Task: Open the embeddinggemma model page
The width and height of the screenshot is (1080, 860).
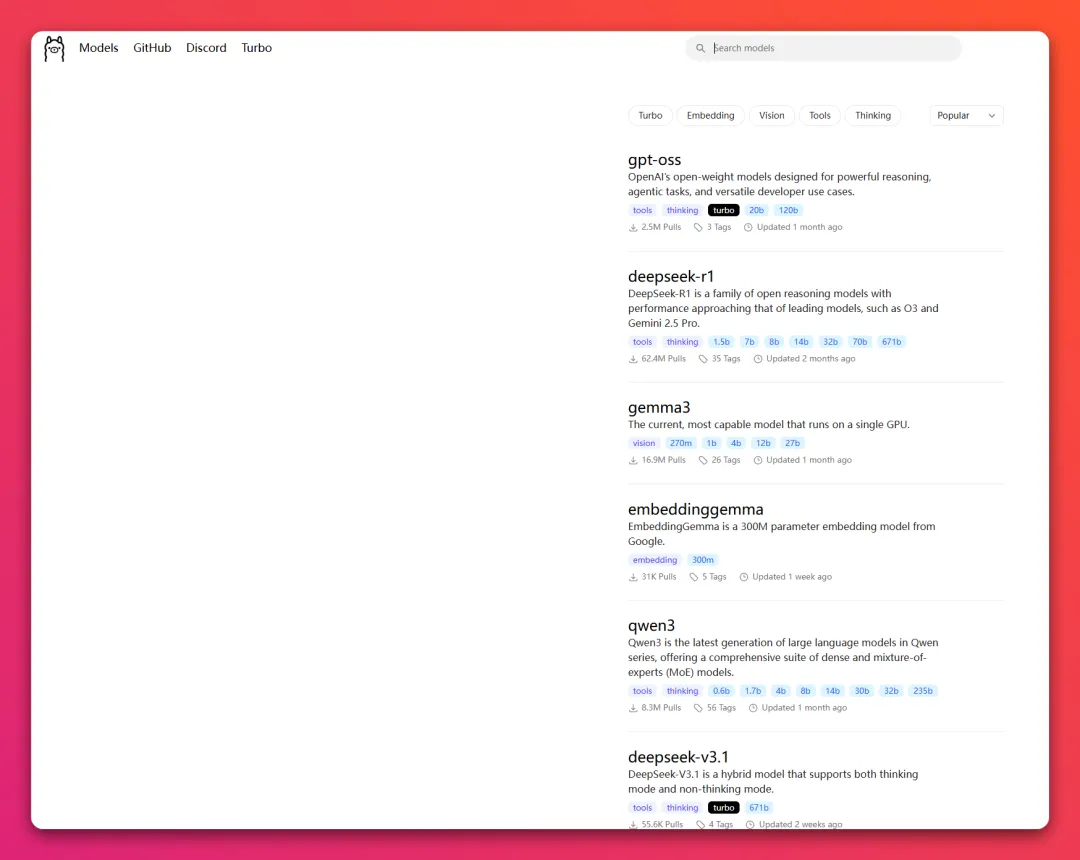Action: click(696, 510)
